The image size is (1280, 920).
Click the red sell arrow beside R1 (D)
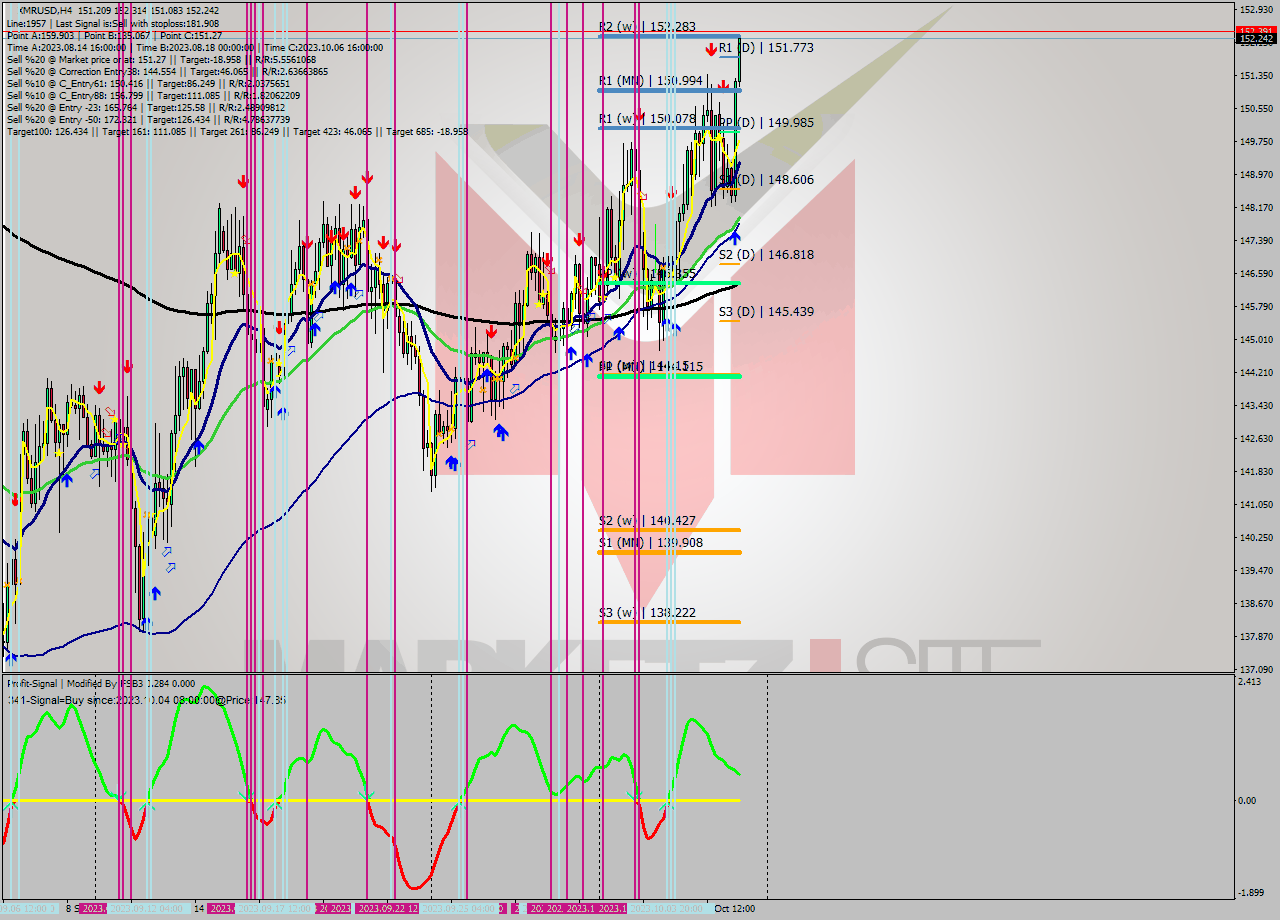(710, 48)
